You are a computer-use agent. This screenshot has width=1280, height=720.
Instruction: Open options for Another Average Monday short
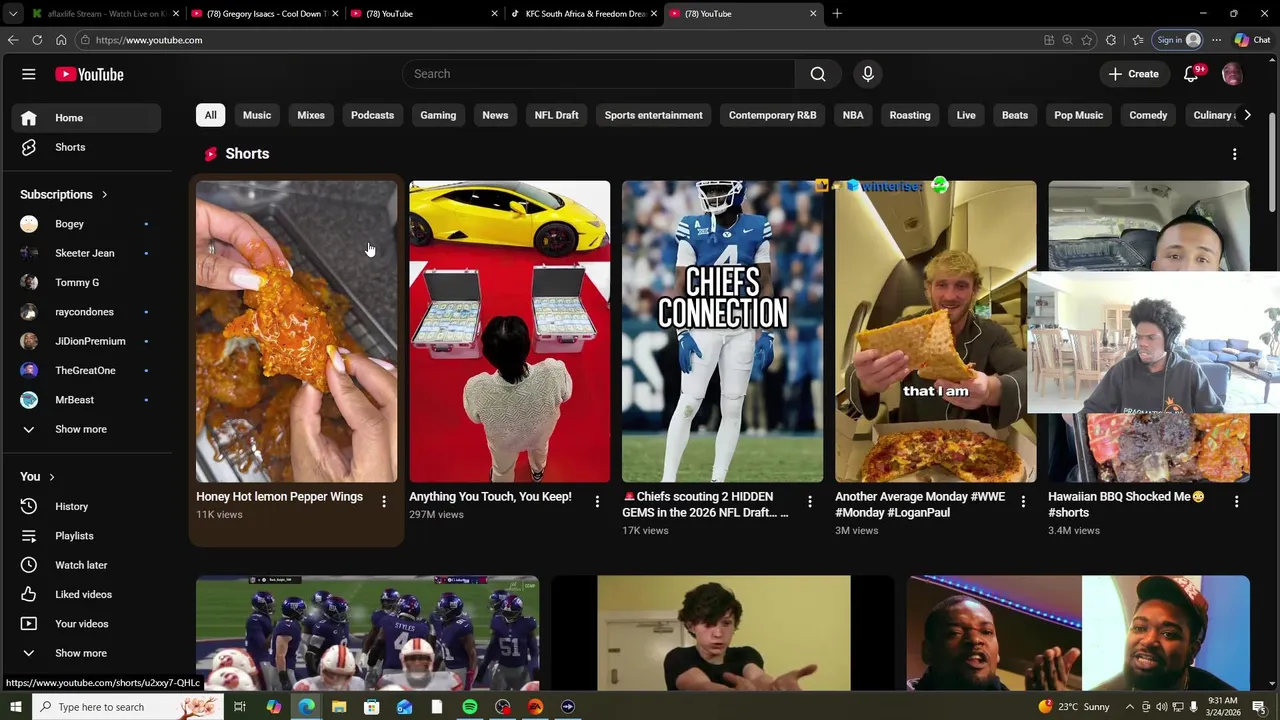1023,501
